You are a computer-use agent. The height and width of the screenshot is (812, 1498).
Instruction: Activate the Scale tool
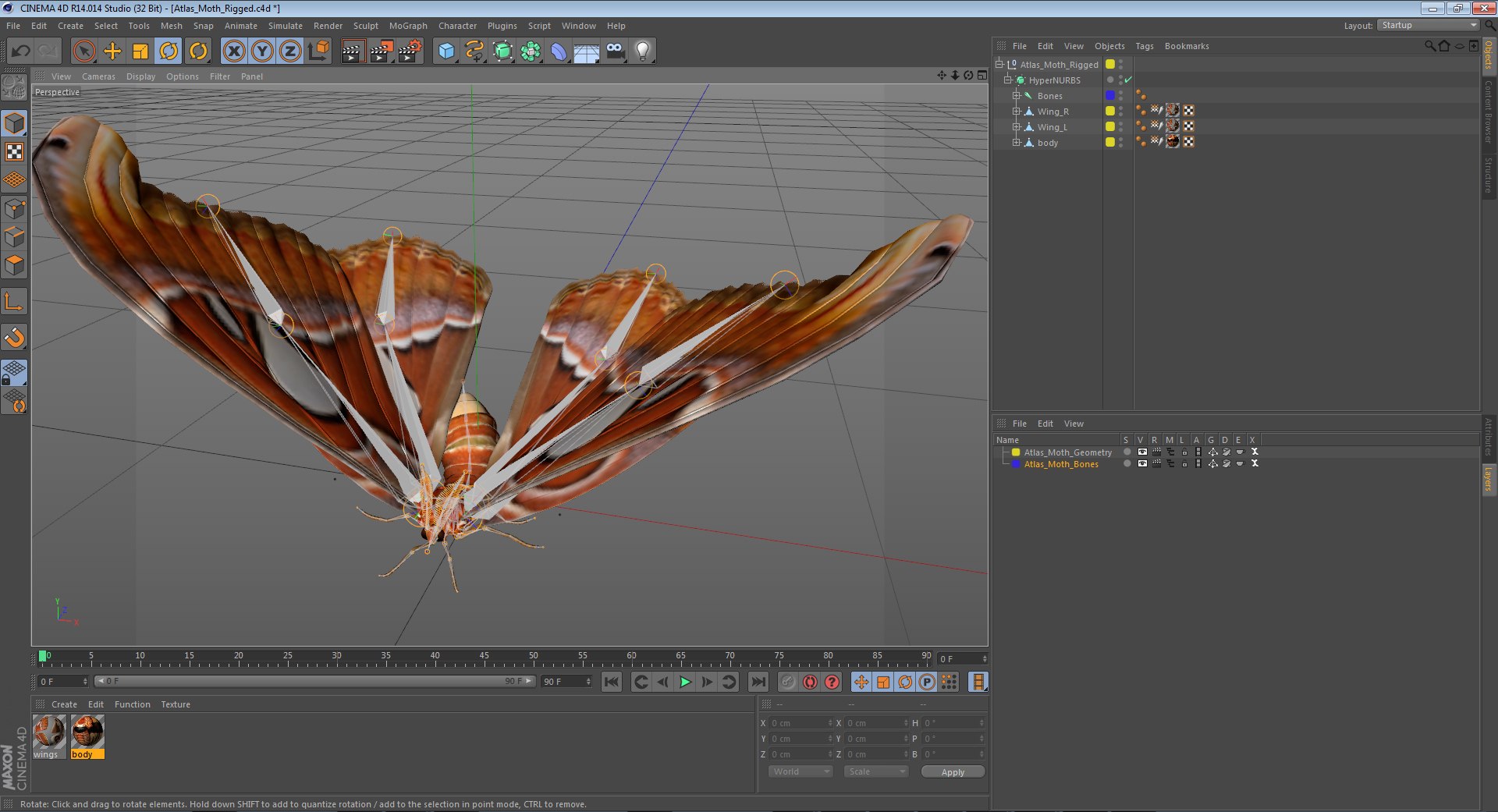[140, 51]
